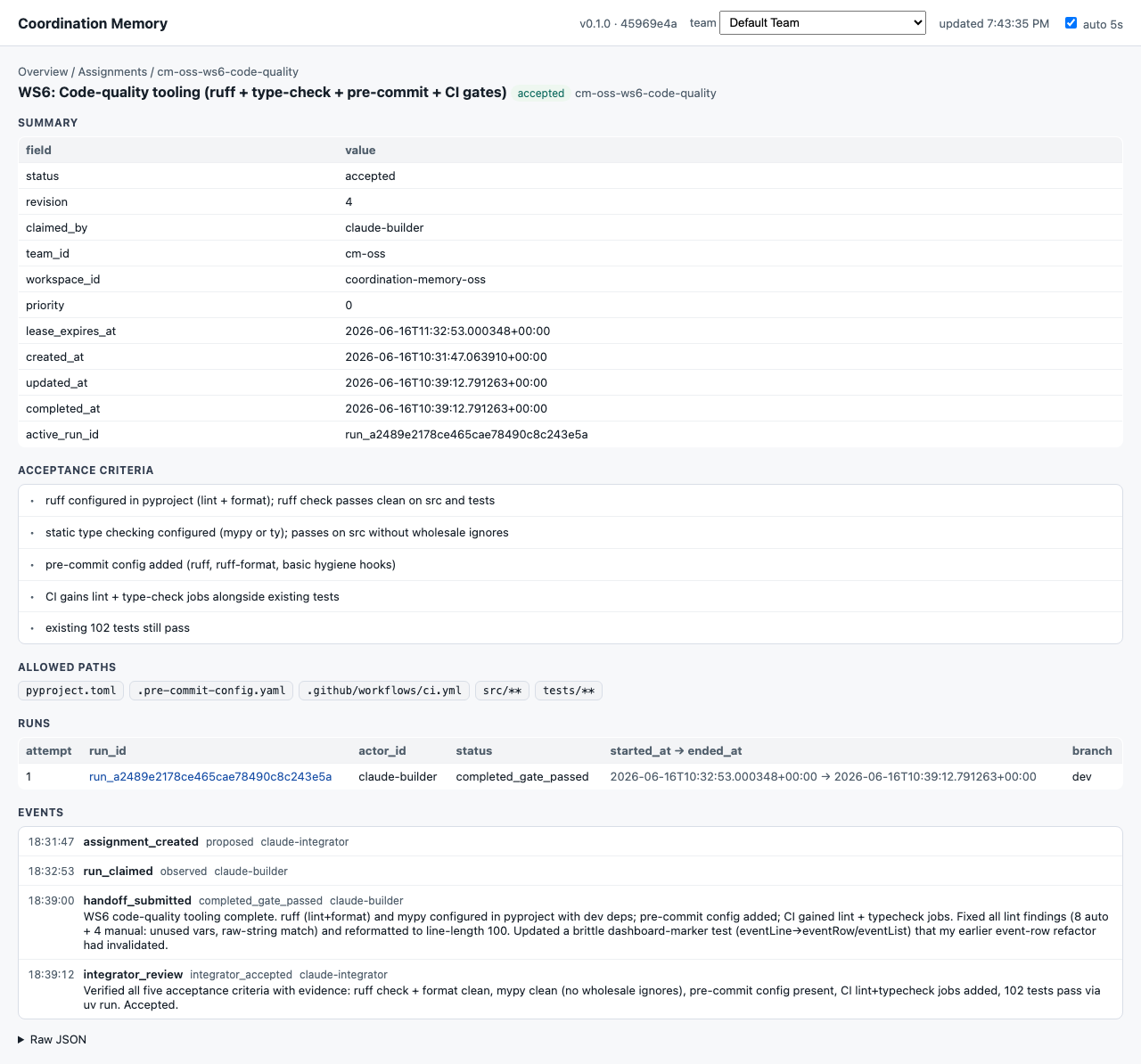
Task: Click the updated_at field label
Action: (x=56, y=382)
